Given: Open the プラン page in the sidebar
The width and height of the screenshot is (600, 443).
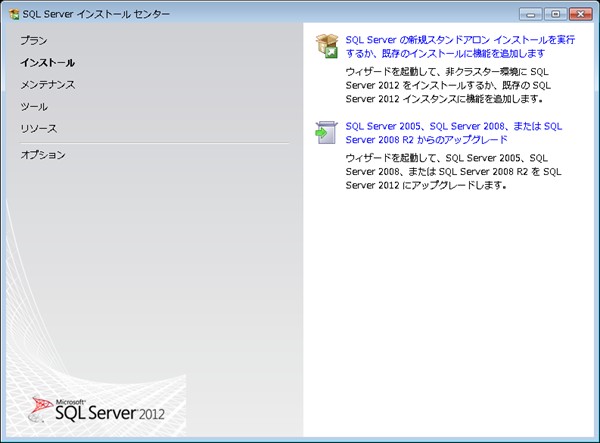Looking at the screenshot, I should pyautogui.click(x=34, y=41).
